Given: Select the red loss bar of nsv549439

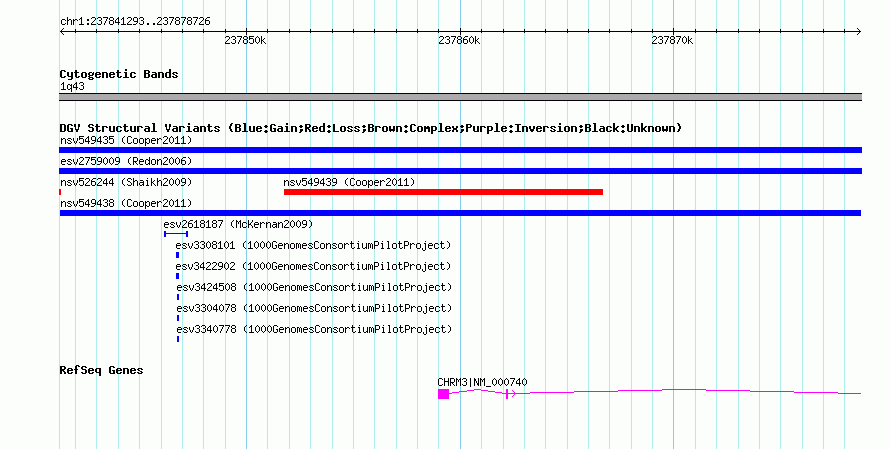Looking at the screenshot, I should click(x=443, y=192).
